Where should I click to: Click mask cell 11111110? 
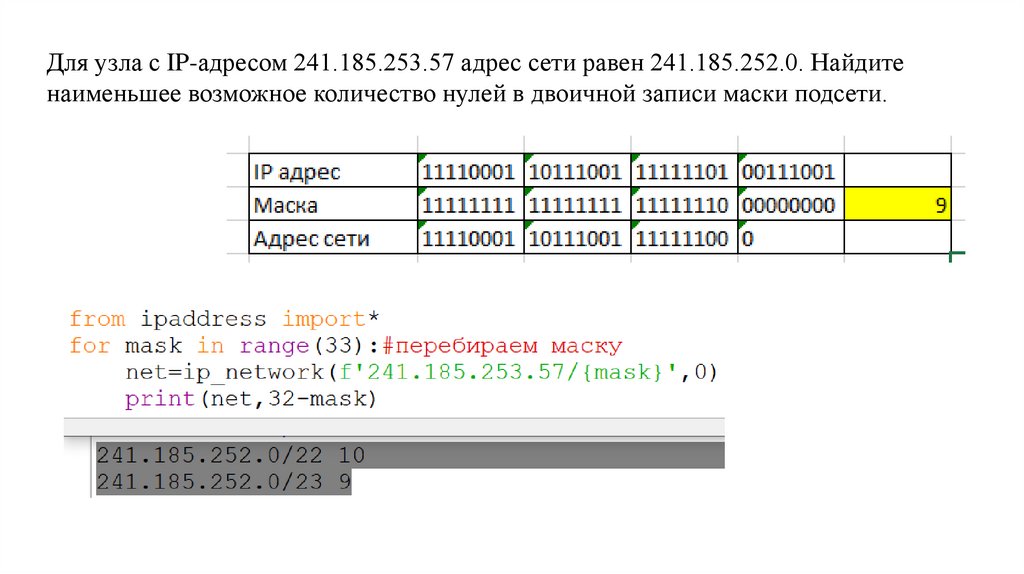[x=684, y=204]
